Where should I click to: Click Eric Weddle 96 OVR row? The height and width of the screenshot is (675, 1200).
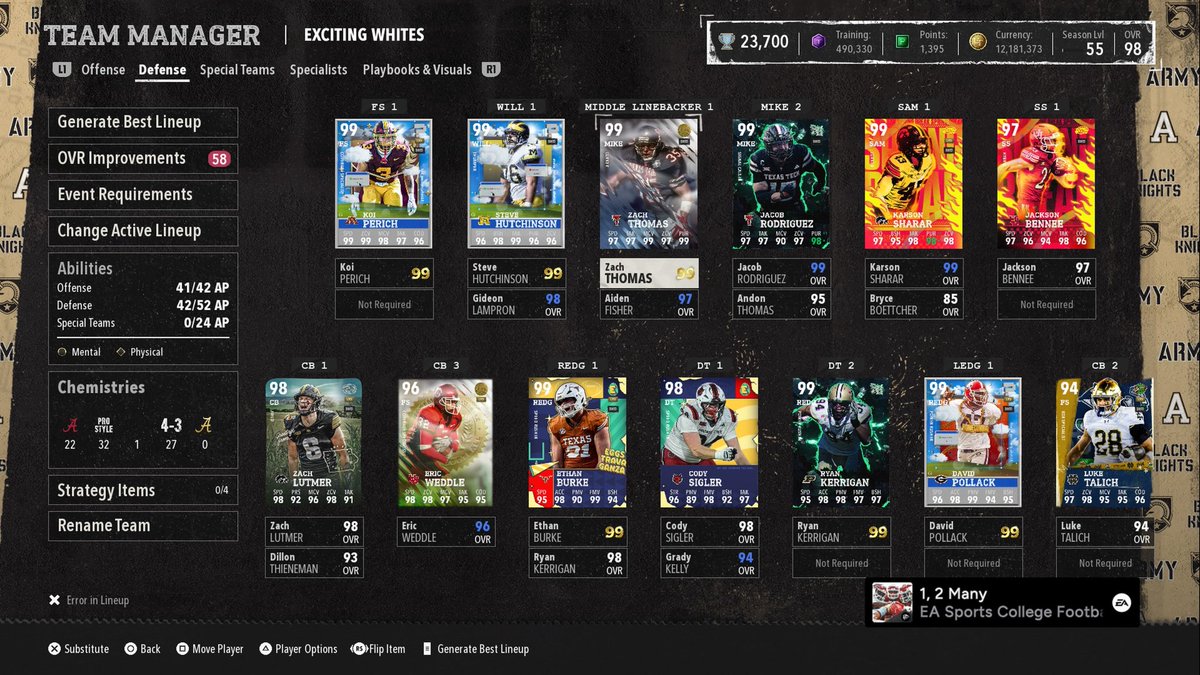(x=446, y=532)
